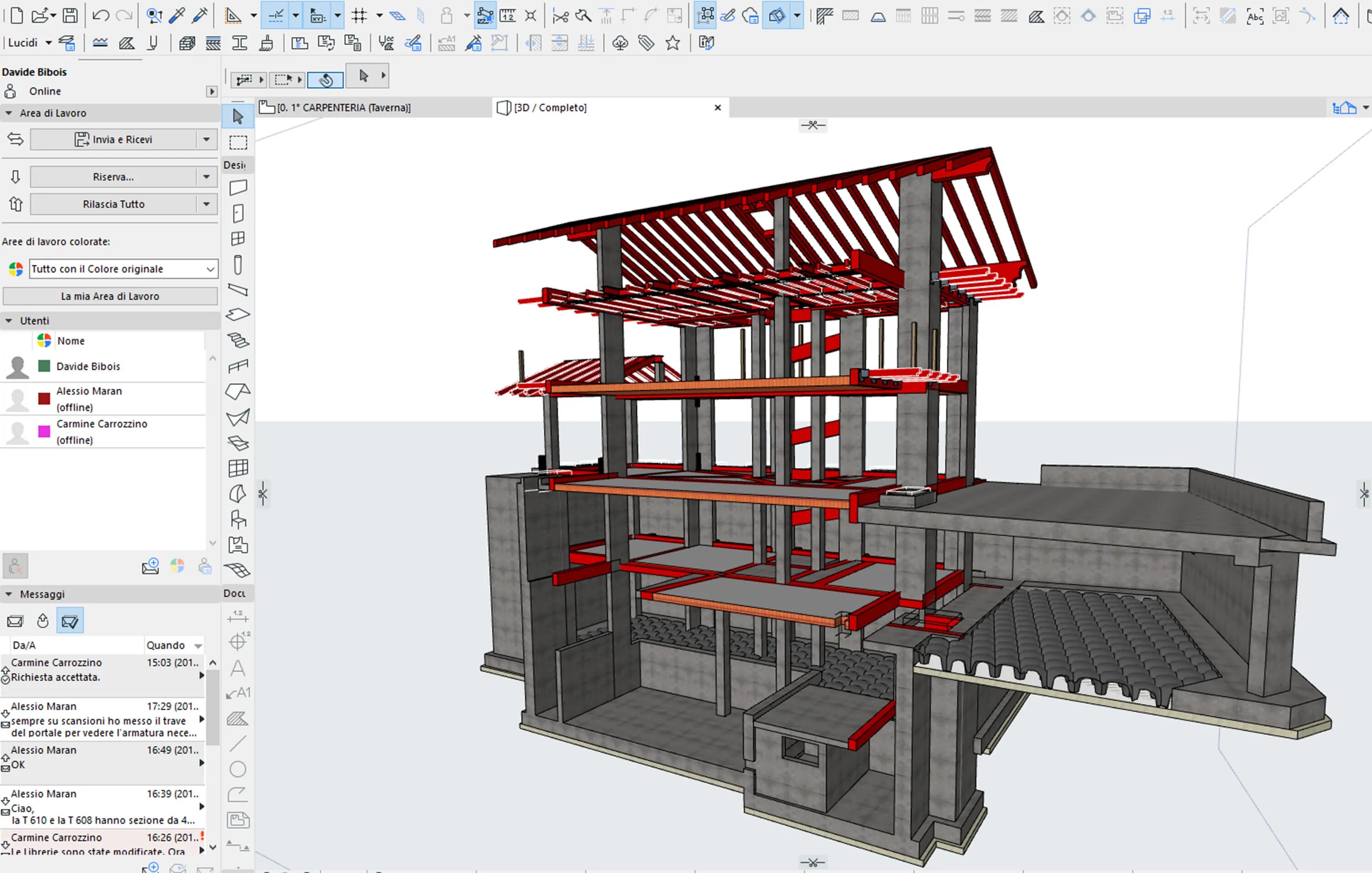Select the Arrow tool in the toolbox
The width and height of the screenshot is (1372, 873).
(x=238, y=116)
